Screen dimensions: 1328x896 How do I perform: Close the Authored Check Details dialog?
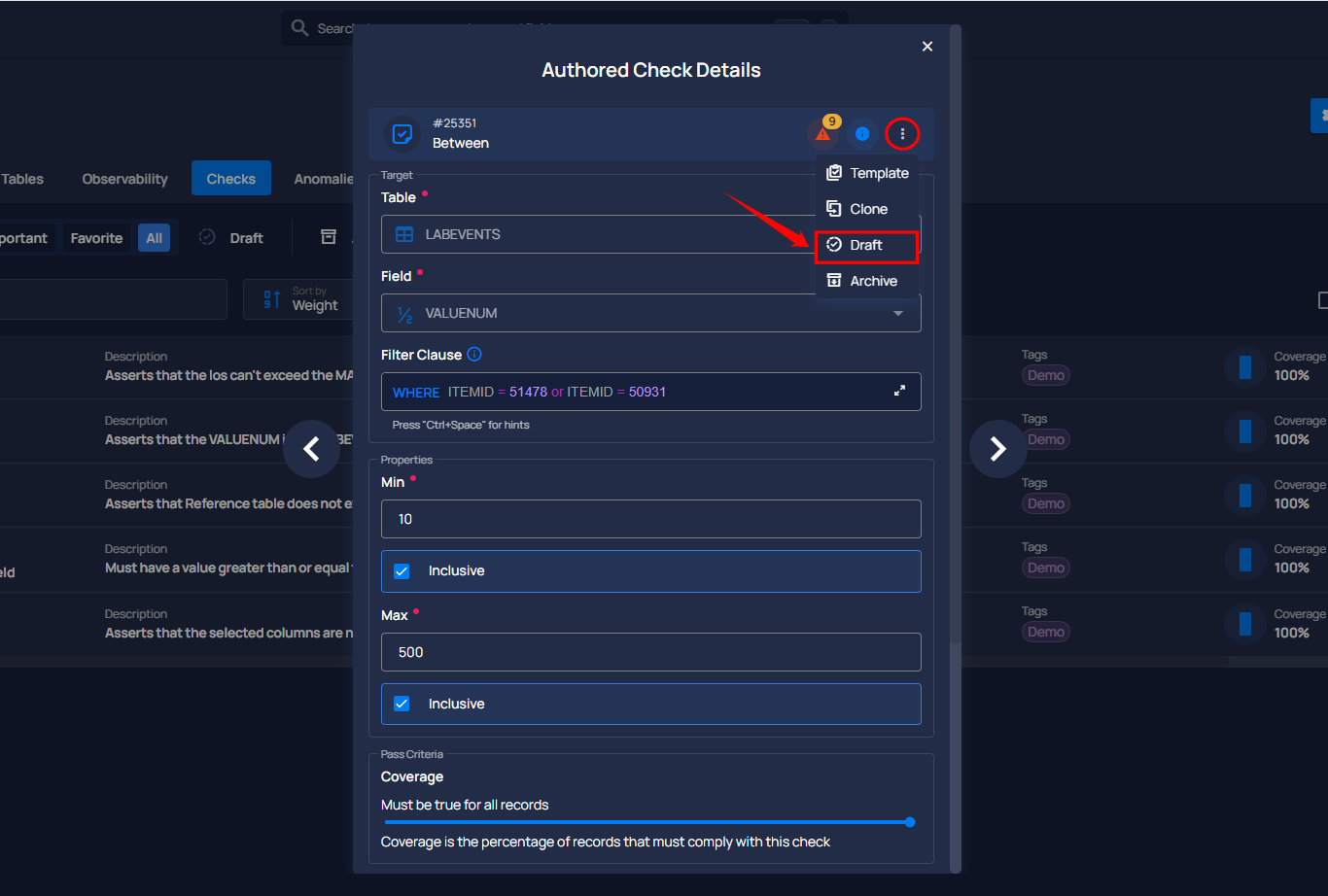[x=927, y=47]
